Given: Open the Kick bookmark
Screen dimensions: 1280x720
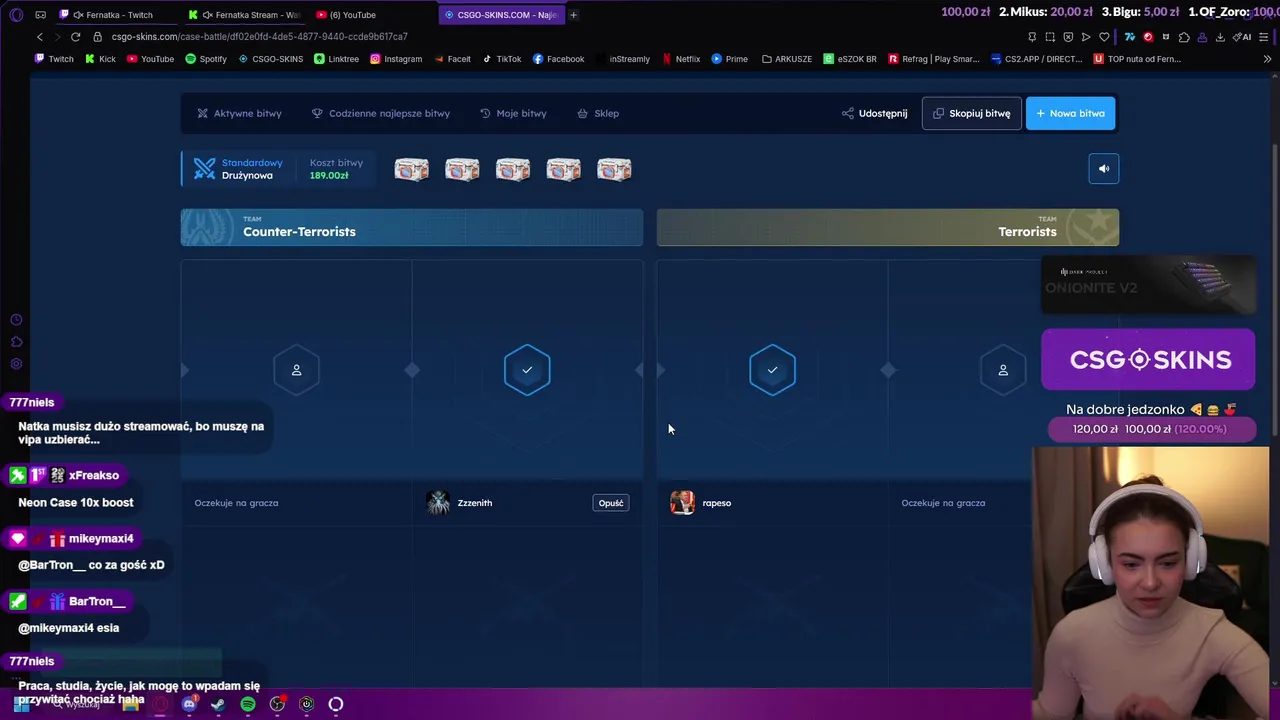Looking at the screenshot, I should (100, 59).
